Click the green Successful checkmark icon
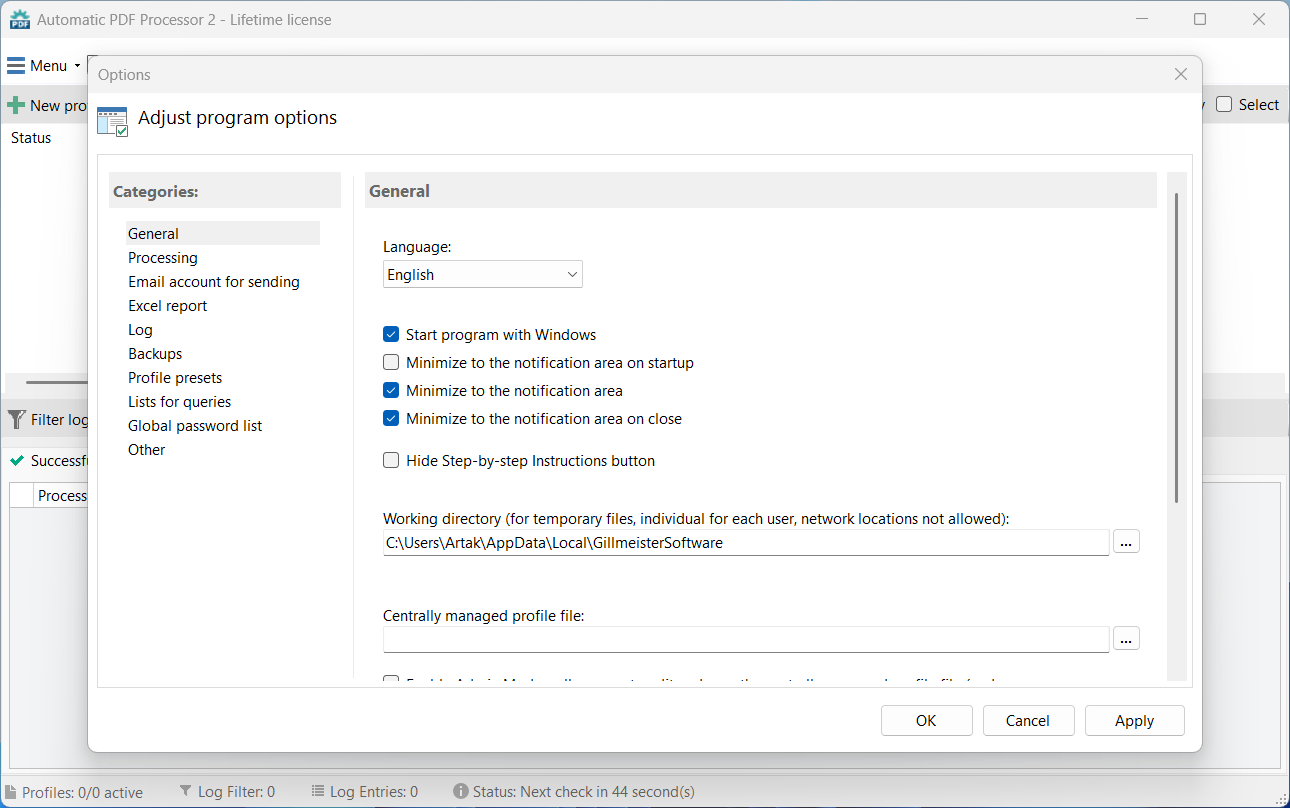 (x=17, y=461)
